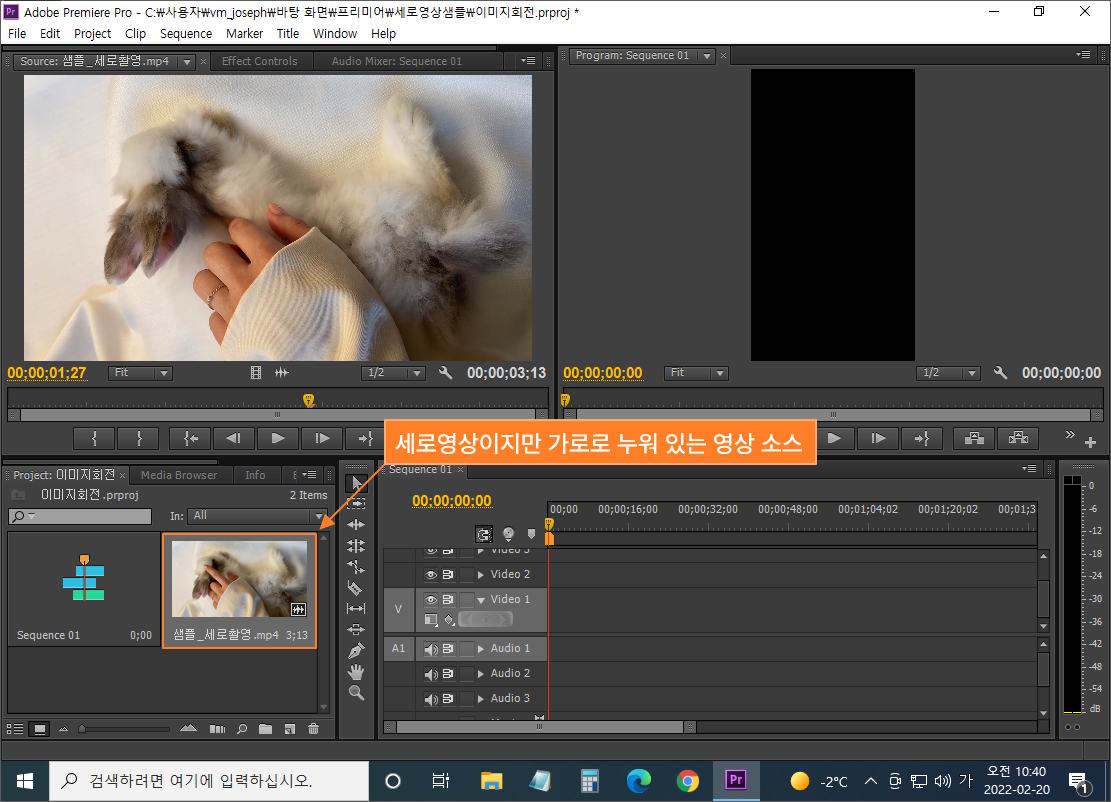The width and height of the screenshot is (1111, 802).
Task: Select the Pen tool
Action: (356, 650)
